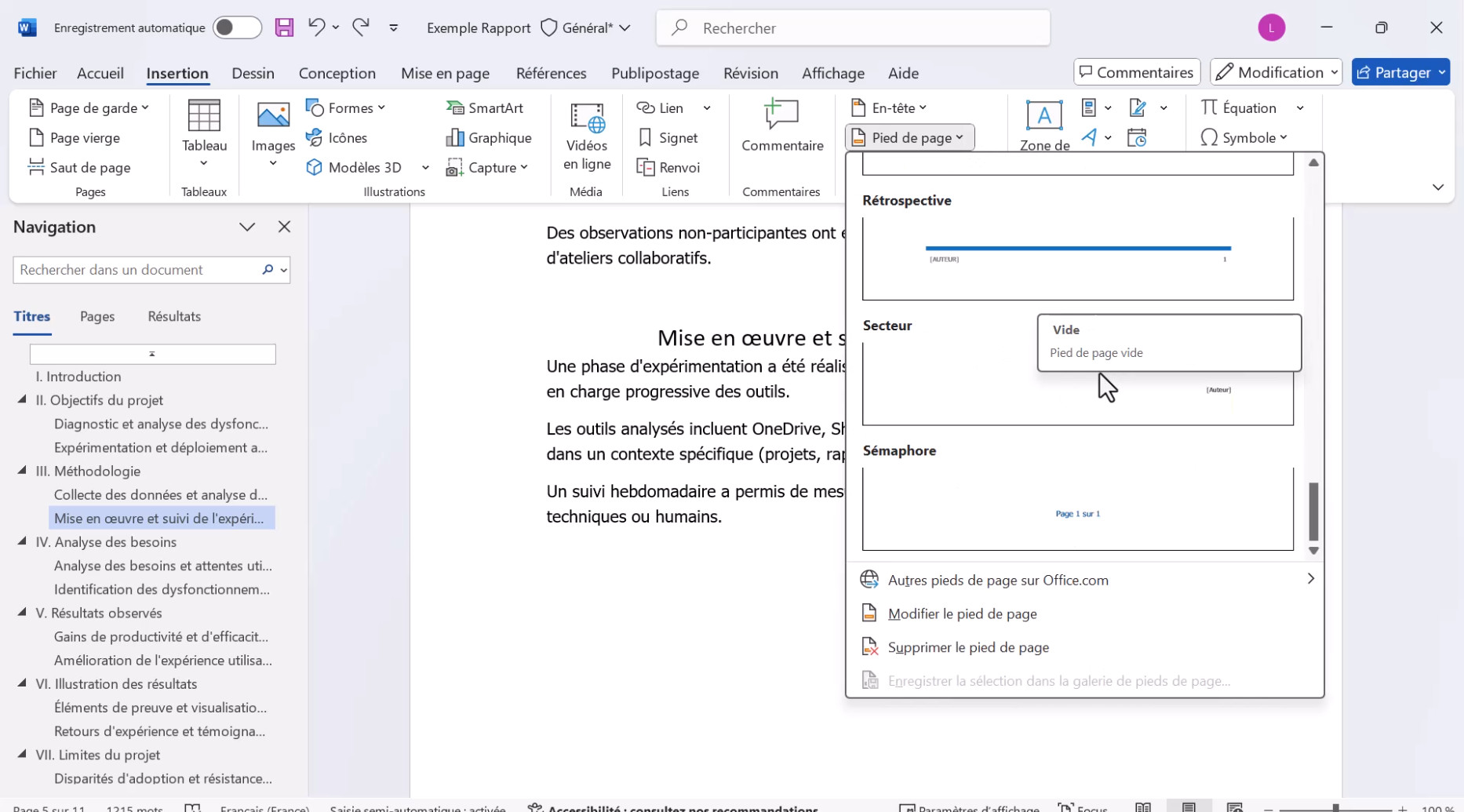This screenshot has height=812, width=1464.
Task: Click the footer gallery scroll up arrow
Action: point(1313,162)
